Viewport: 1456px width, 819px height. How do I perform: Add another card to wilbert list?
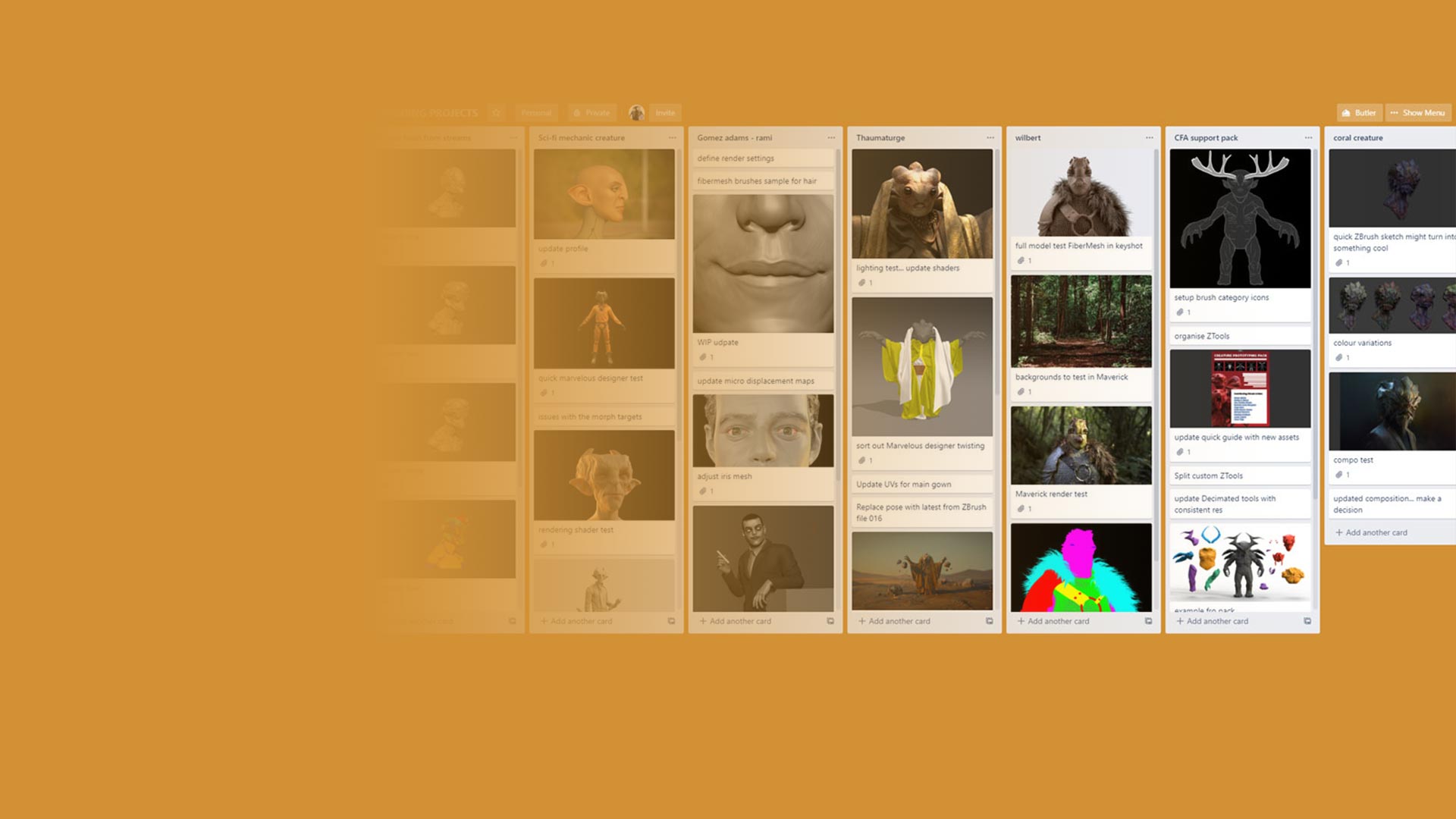coord(1053,621)
